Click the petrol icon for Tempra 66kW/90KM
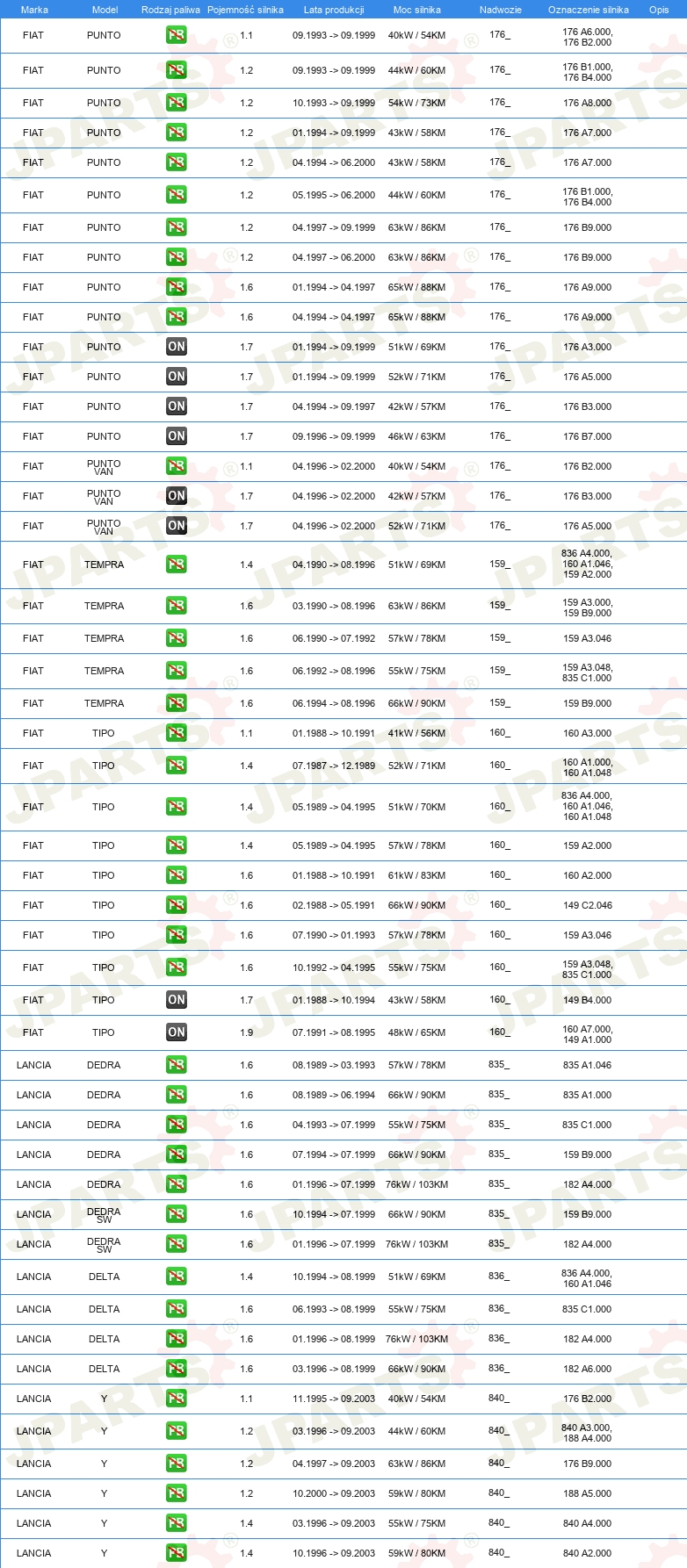Viewport: 687px width, 1568px height. tap(177, 703)
